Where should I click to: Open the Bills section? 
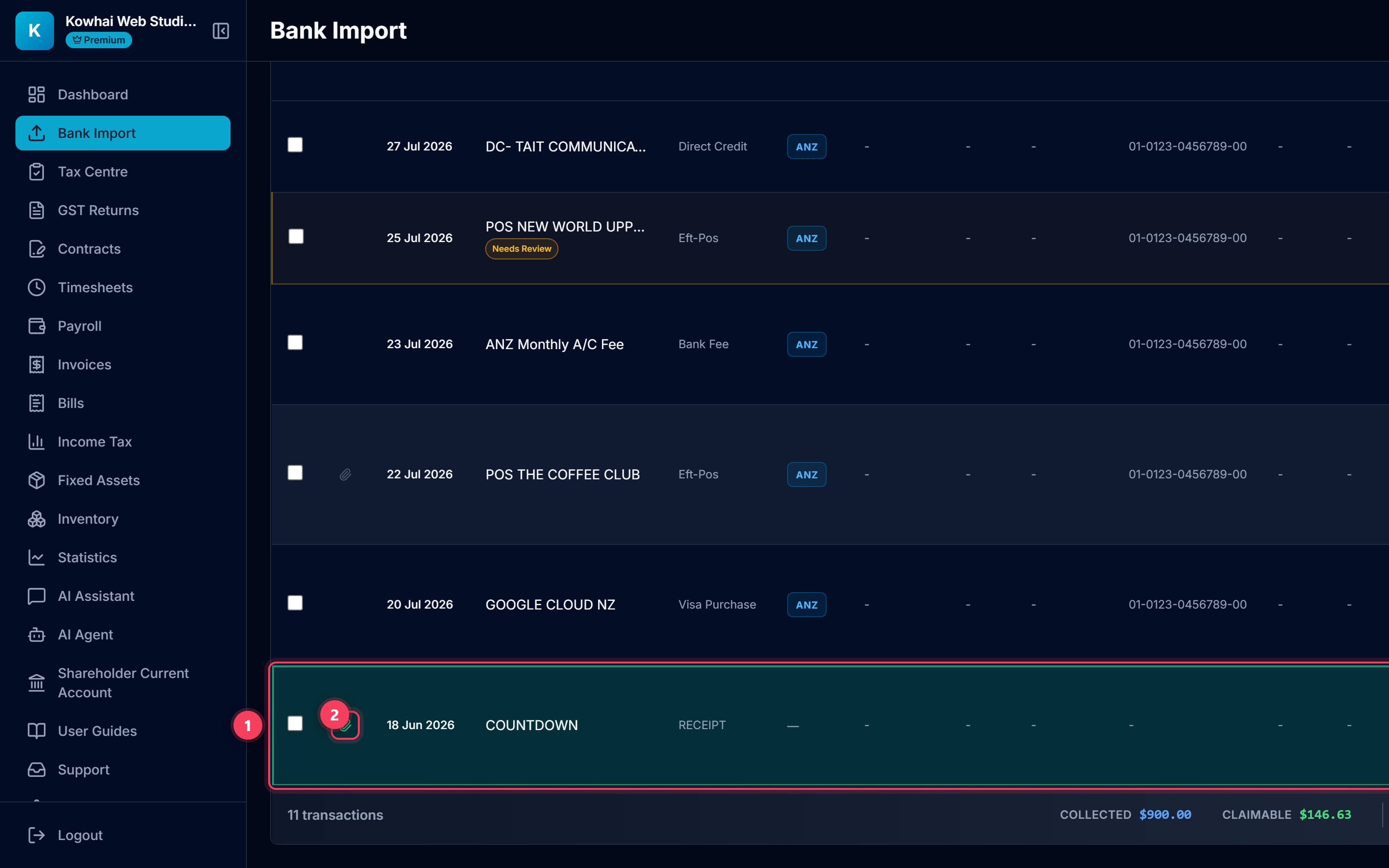123,403
